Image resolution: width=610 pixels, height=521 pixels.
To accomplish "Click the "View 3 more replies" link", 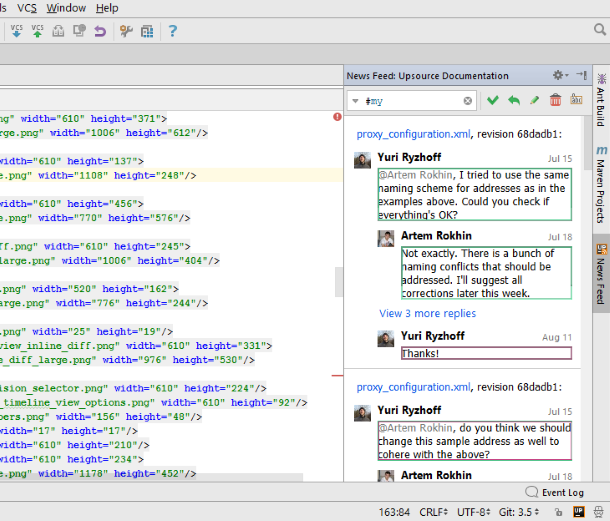I will point(427,313).
